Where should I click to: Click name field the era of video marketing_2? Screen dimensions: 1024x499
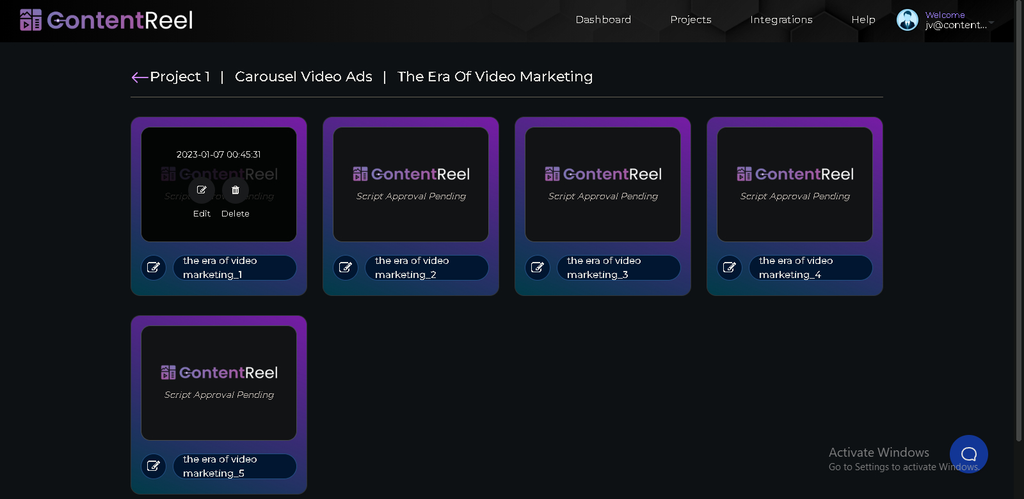click(426, 268)
